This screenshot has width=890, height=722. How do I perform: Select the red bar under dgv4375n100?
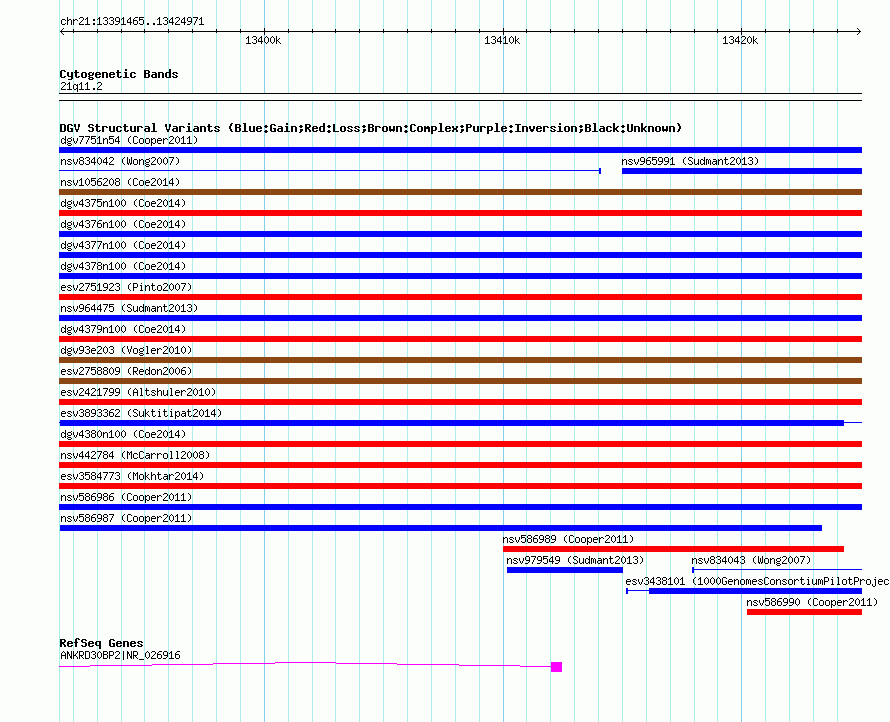pos(460,213)
